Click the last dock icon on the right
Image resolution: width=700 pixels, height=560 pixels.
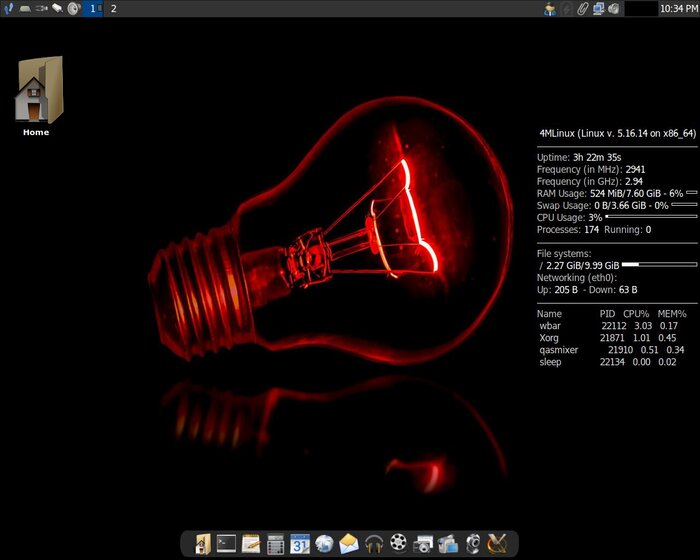pos(497,544)
